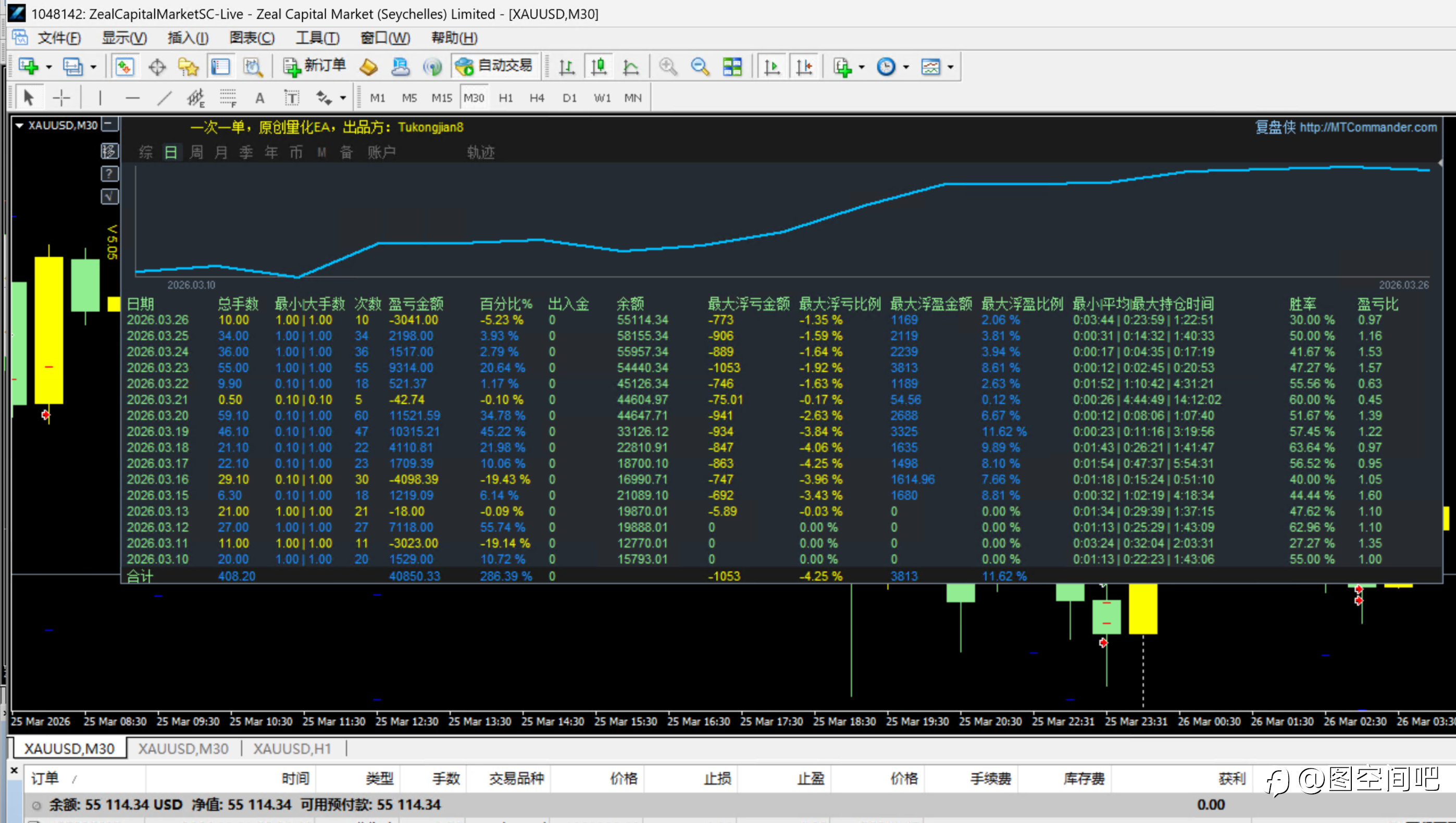Select the trendline drawing tool
Image resolution: width=1456 pixels, height=823 pixels.
tap(164, 98)
